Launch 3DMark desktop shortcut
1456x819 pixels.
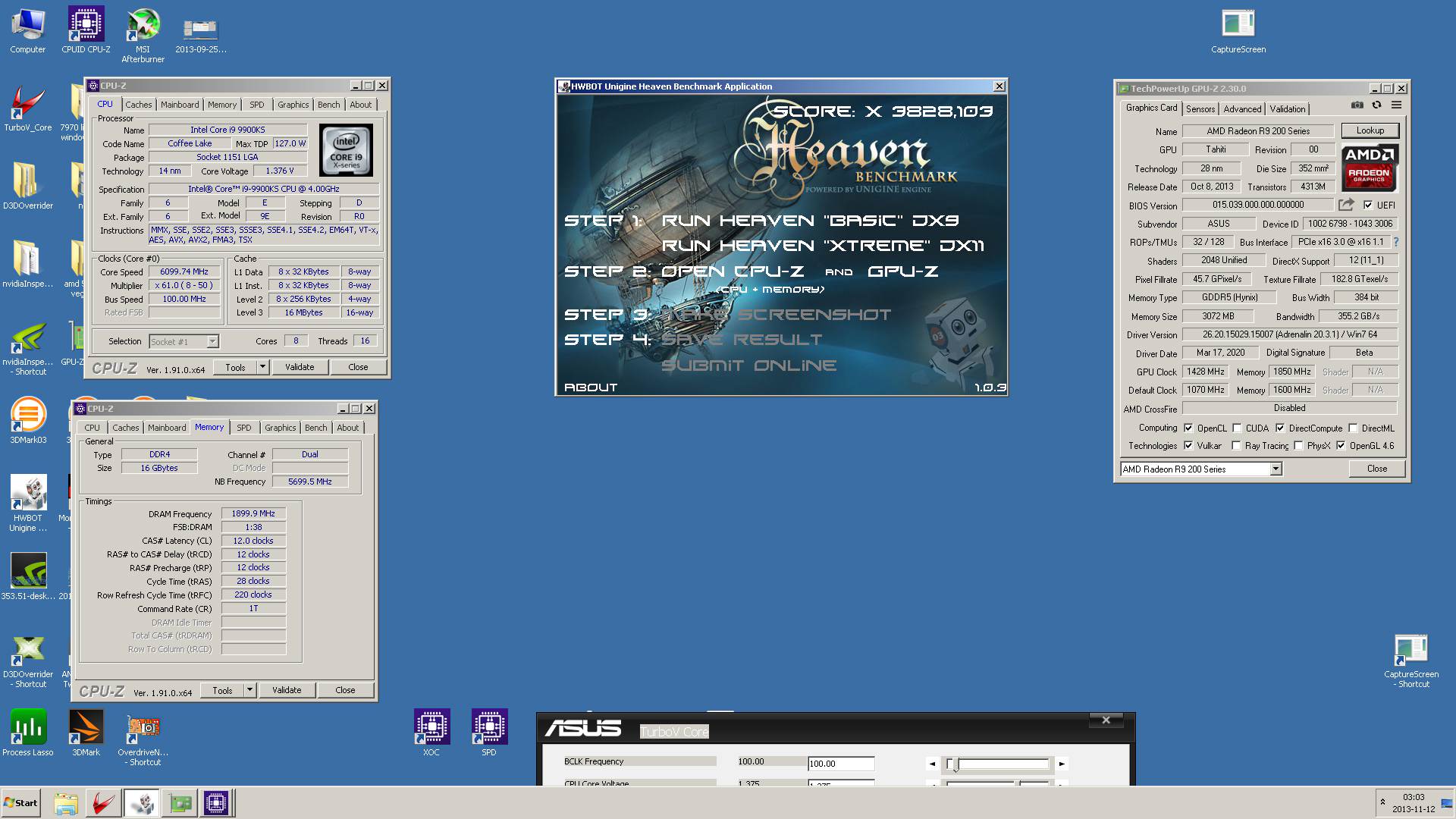(x=86, y=733)
